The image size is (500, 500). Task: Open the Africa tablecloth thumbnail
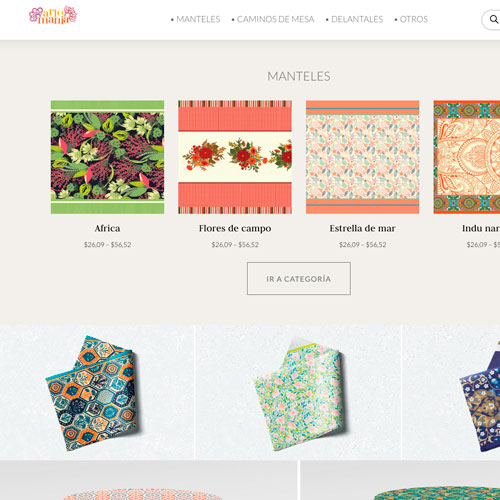(107, 157)
